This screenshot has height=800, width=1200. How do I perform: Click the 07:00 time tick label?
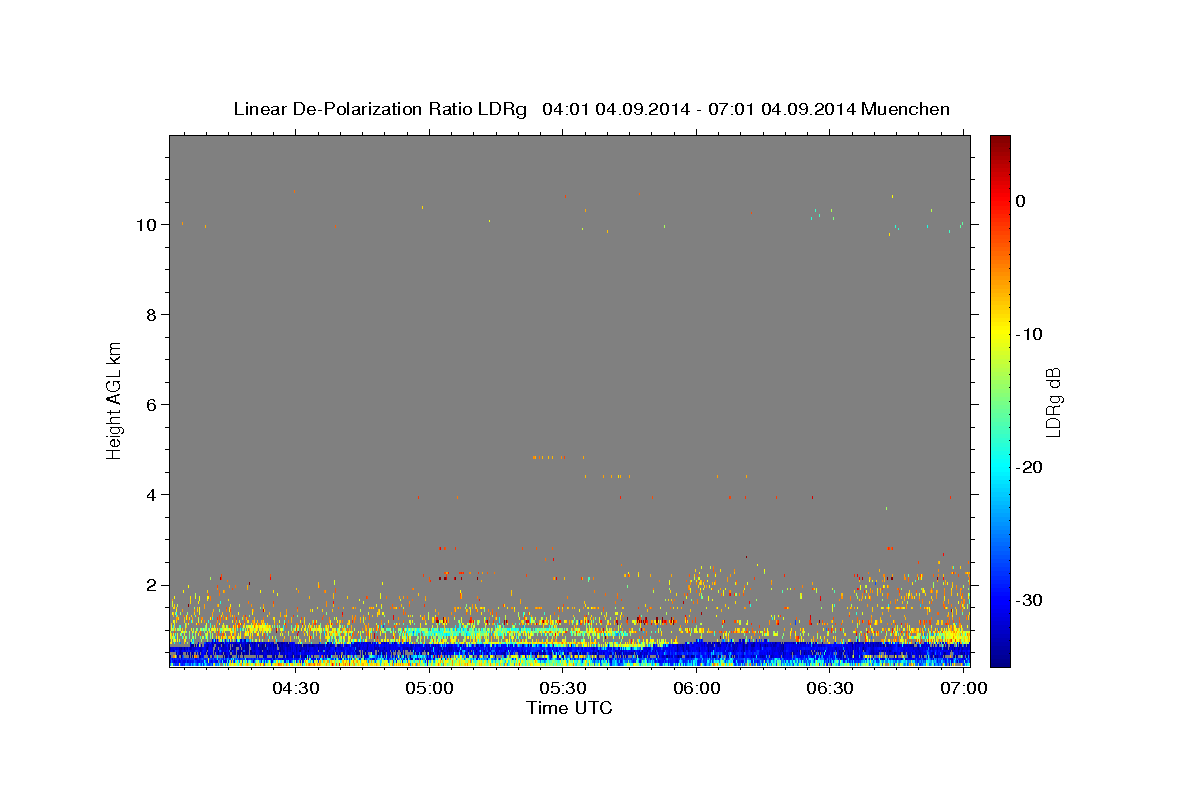964,689
